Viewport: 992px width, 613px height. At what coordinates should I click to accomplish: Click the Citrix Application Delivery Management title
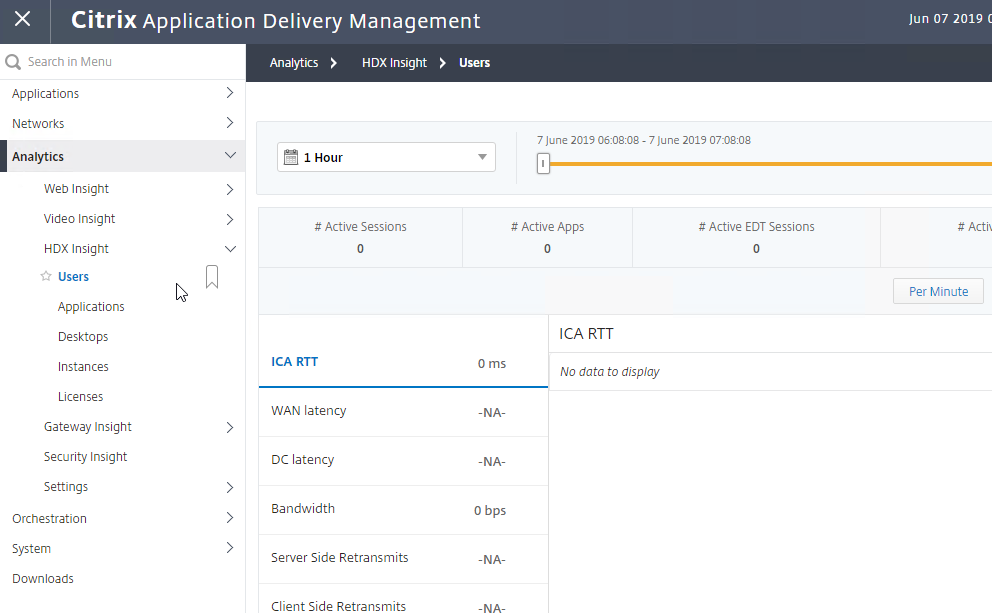[276, 20]
